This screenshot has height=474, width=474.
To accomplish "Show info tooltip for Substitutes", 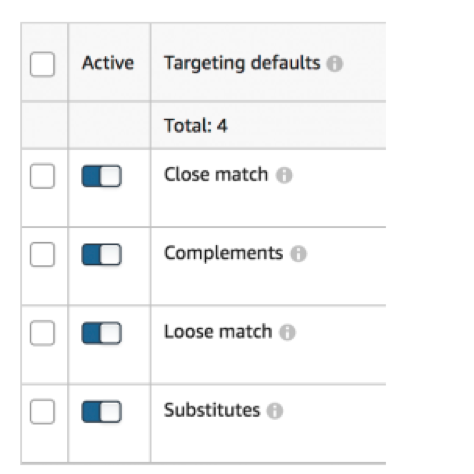I will [275, 411].
